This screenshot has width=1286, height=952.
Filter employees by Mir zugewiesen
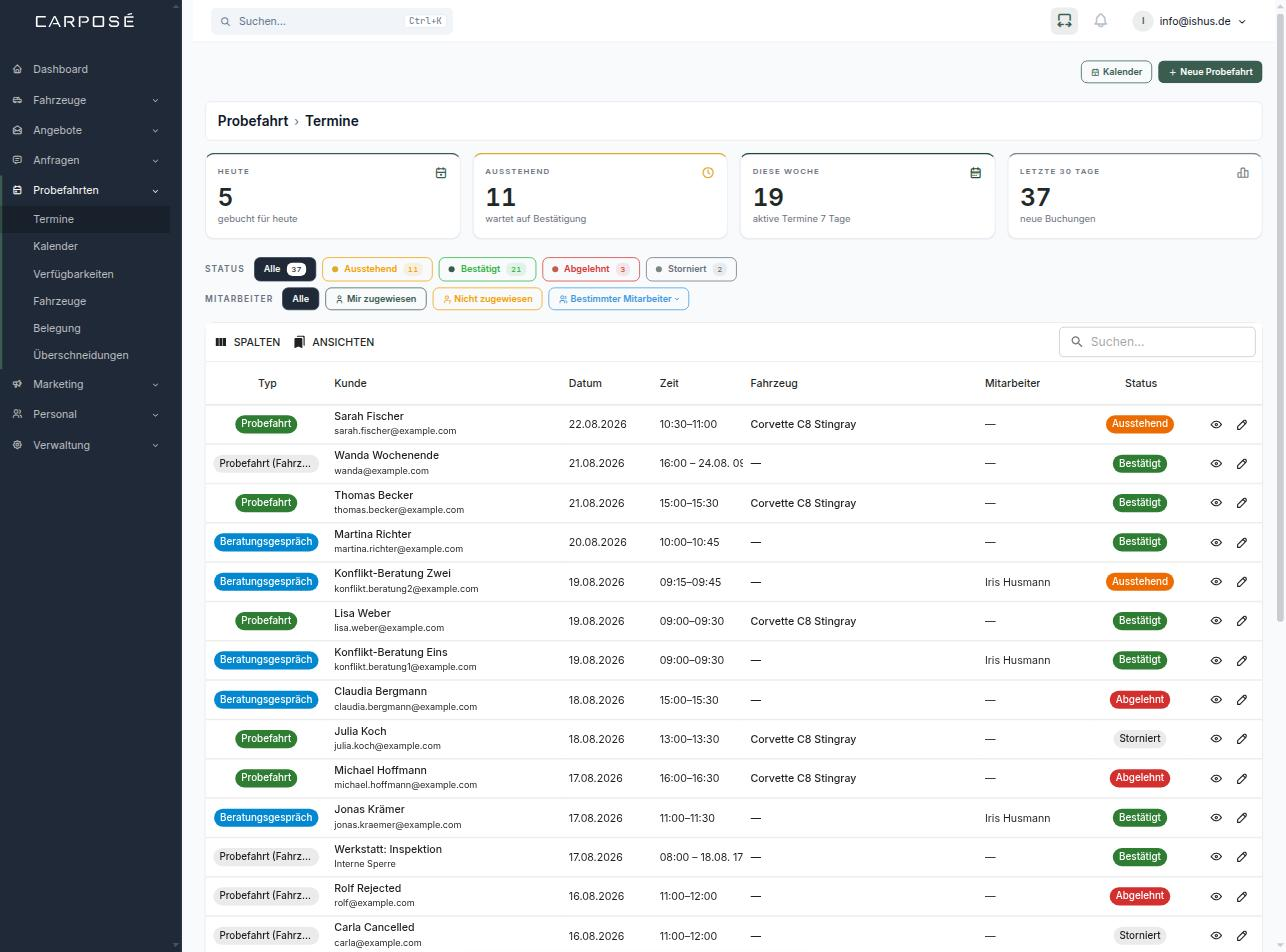(376, 299)
